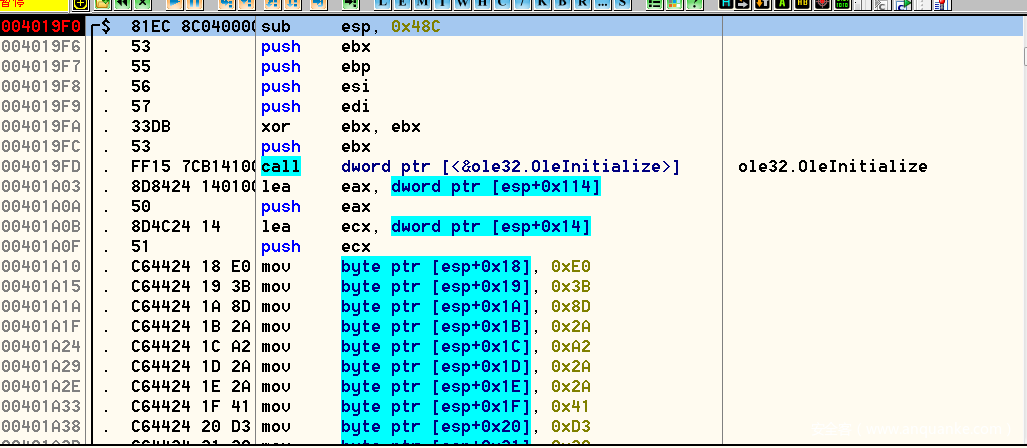The image size is (1027, 448).
Task: Run the program with the play icon
Action: [174, 4]
